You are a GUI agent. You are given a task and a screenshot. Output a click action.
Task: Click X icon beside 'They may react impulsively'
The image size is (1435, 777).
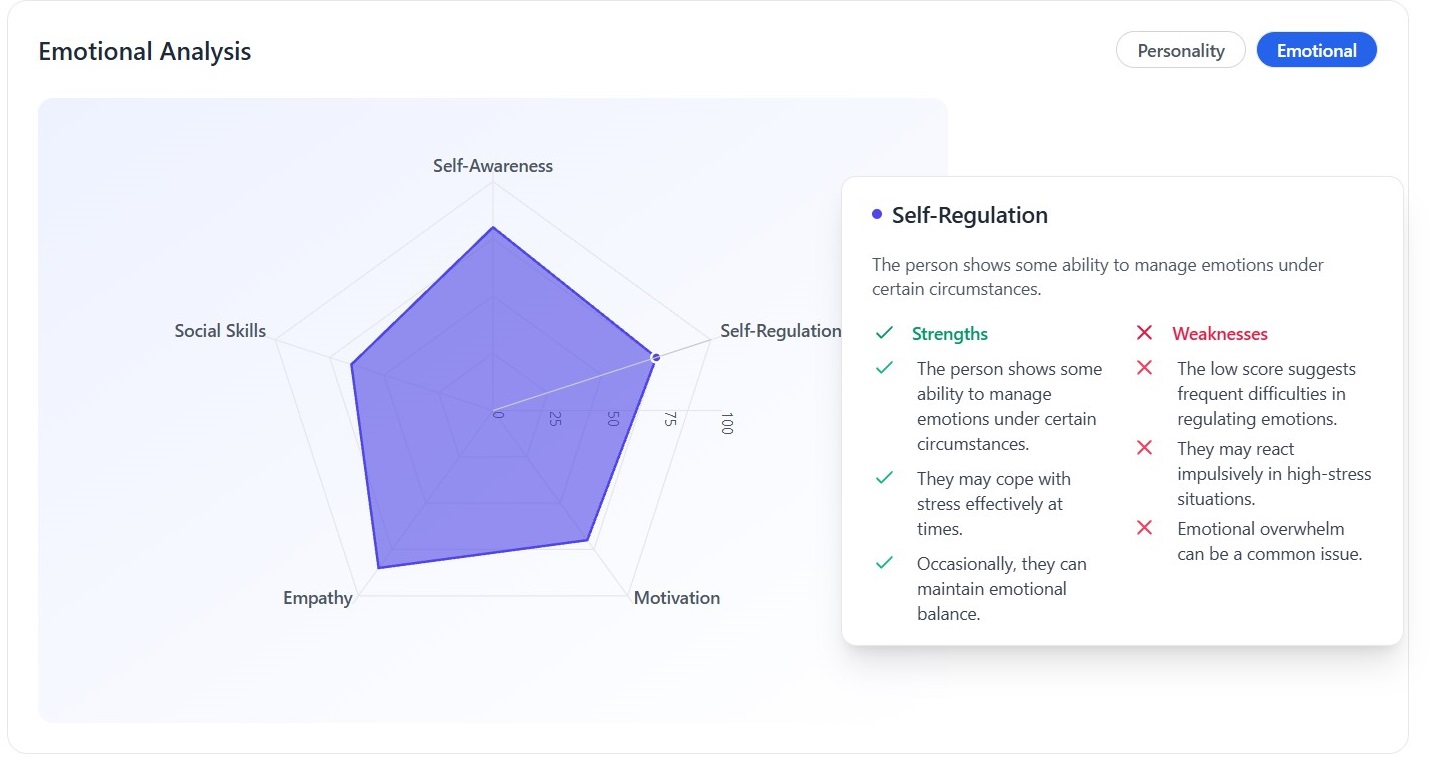[1145, 448]
